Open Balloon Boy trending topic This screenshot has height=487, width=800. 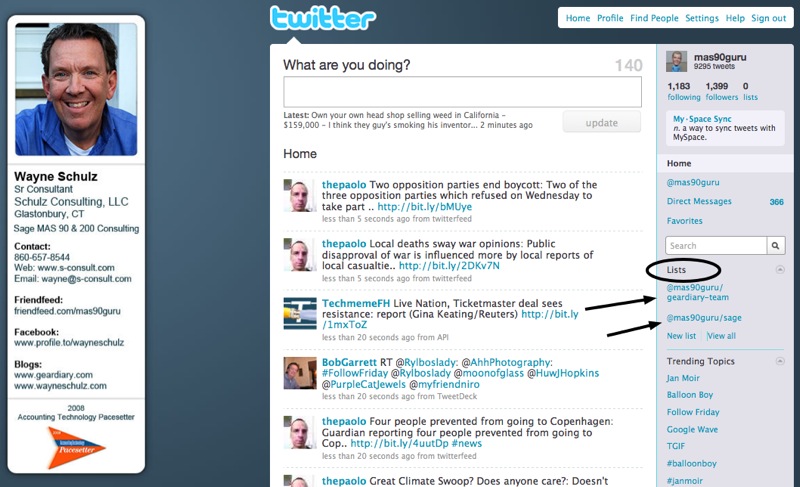click(x=690, y=395)
